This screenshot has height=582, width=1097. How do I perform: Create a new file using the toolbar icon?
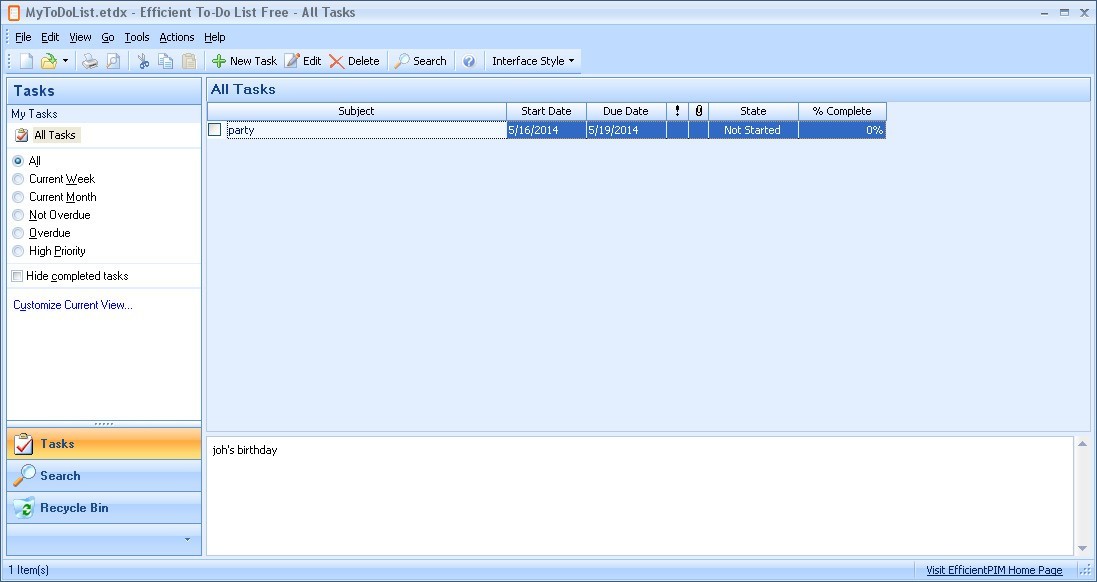[25, 60]
